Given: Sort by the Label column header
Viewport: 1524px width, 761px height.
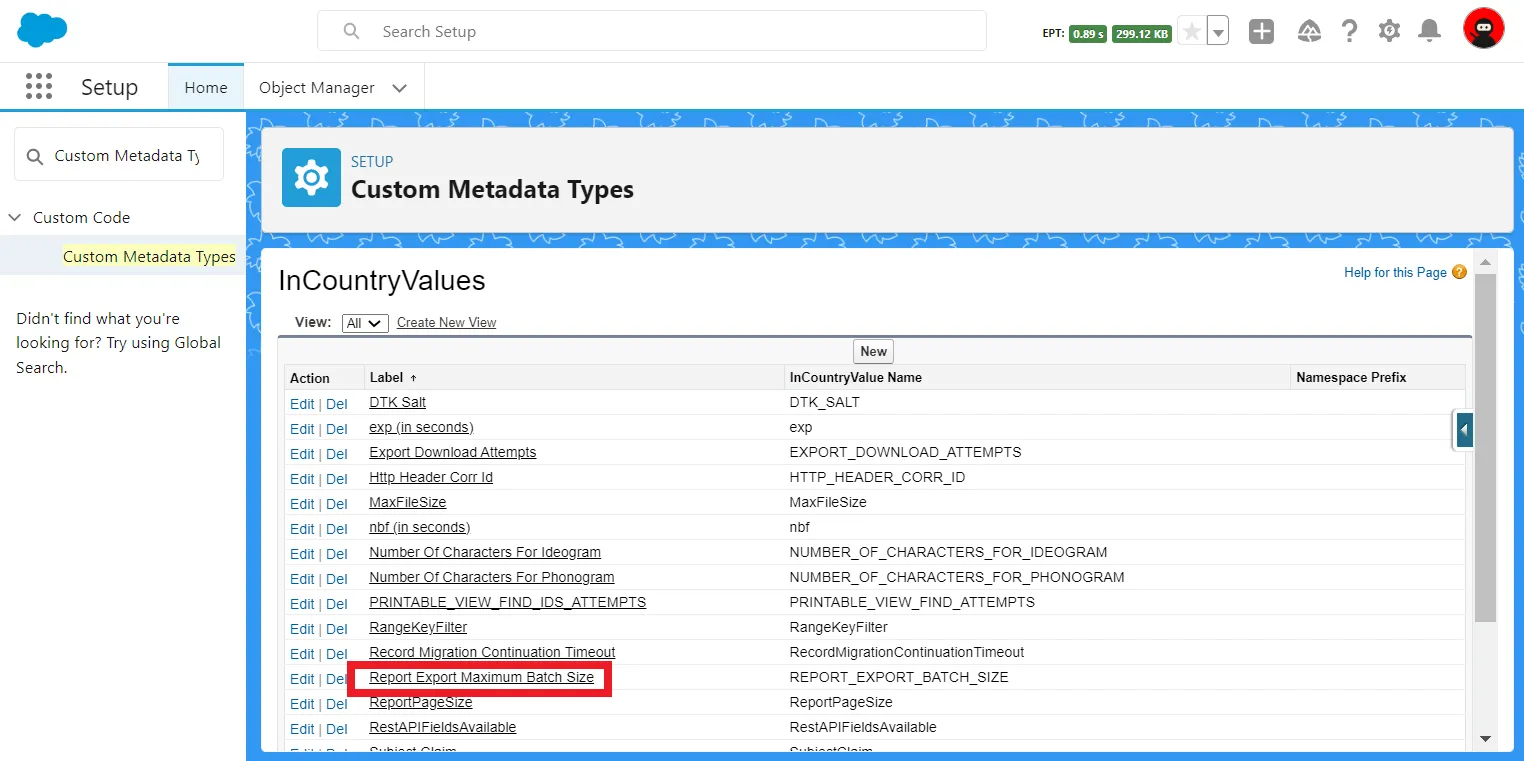Looking at the screenshot, I should pyautogui.click(x=388, y=378).
